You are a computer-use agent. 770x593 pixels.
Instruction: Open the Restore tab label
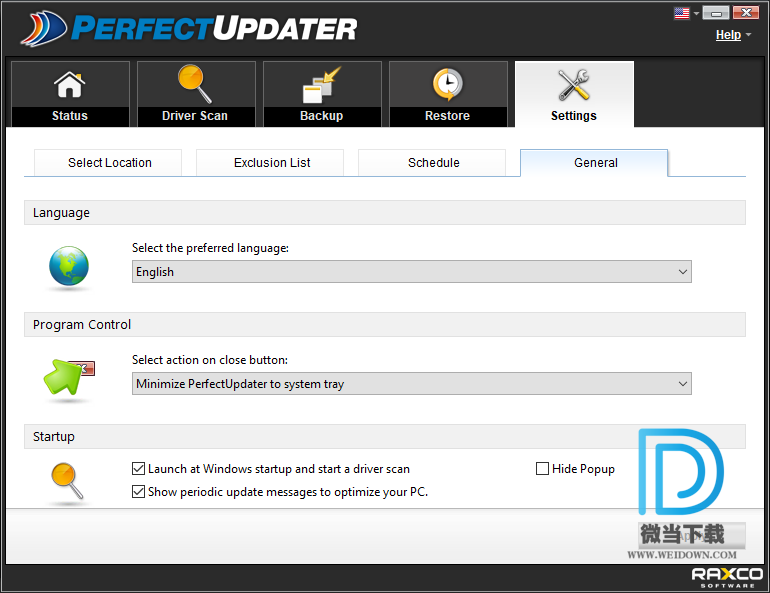[x=447, y=116]
